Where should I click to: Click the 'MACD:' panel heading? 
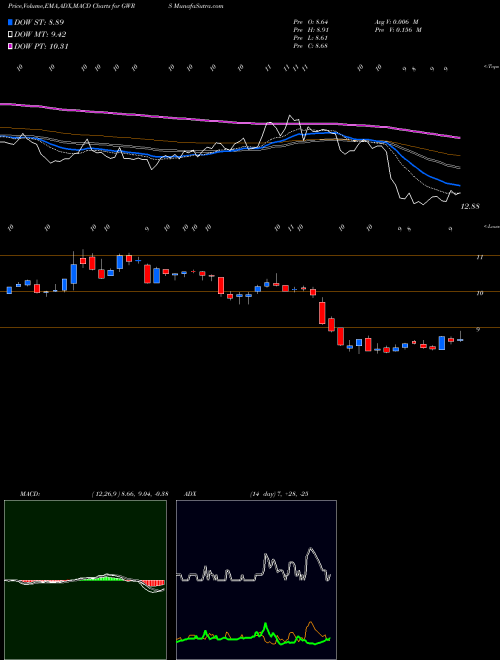[x=30, y=494]
